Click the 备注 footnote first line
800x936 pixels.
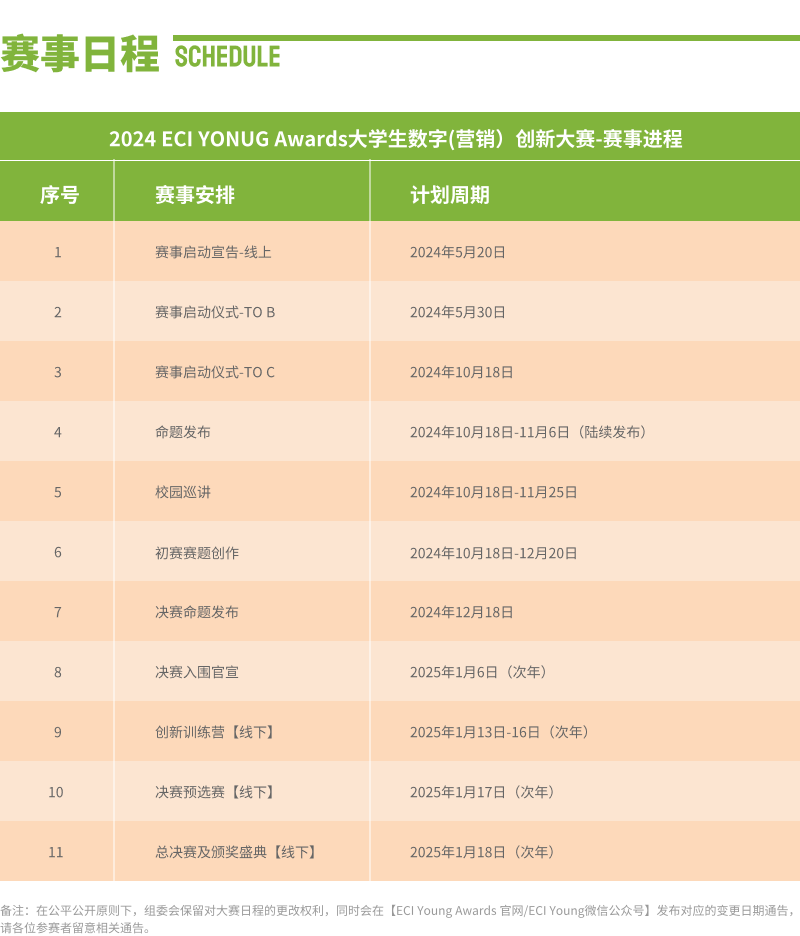click(x=398, y=910)
